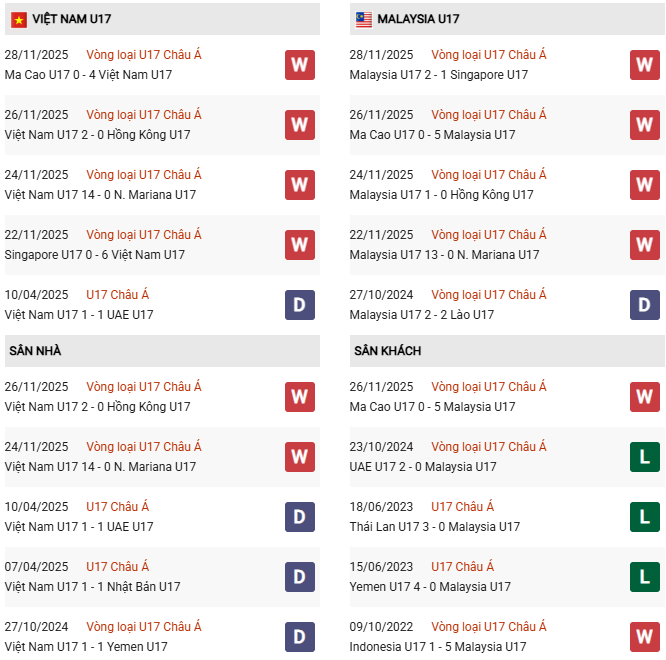Open the MALAYSIA U17 team header
Viewport: 666px width, 660px height.
coord(420,19)
